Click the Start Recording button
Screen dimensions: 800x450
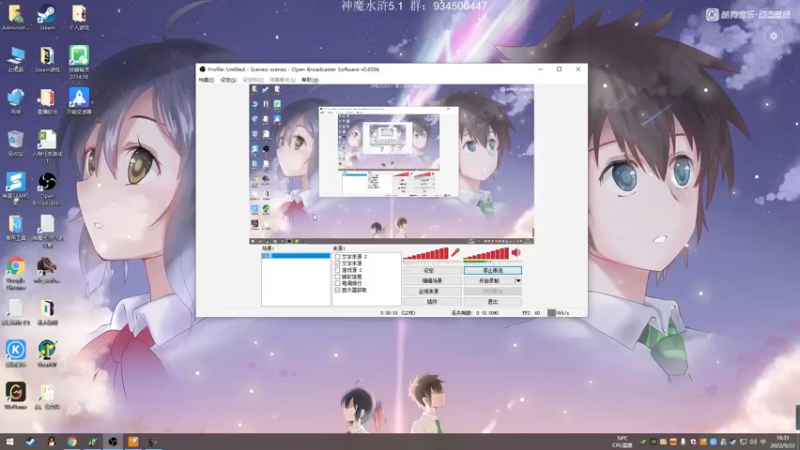coord(489,281)
